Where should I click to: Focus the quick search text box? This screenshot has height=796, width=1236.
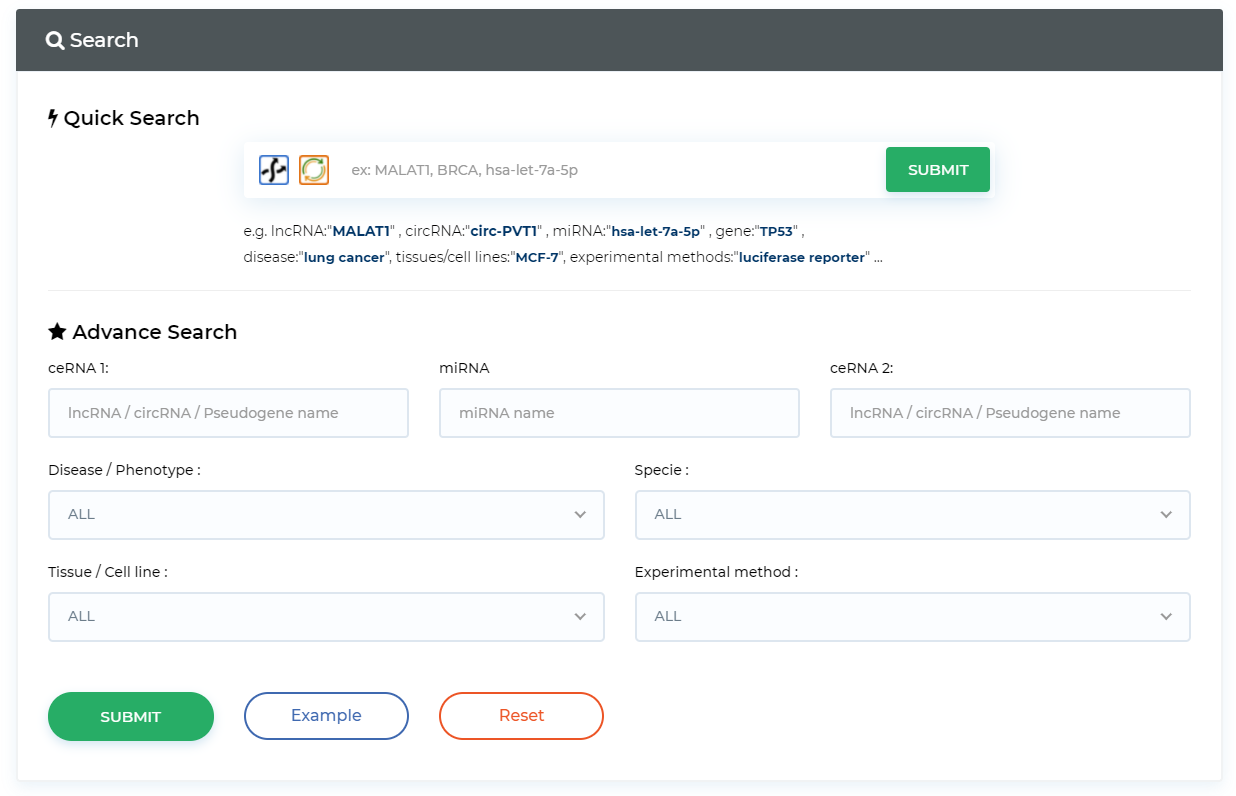610,170
